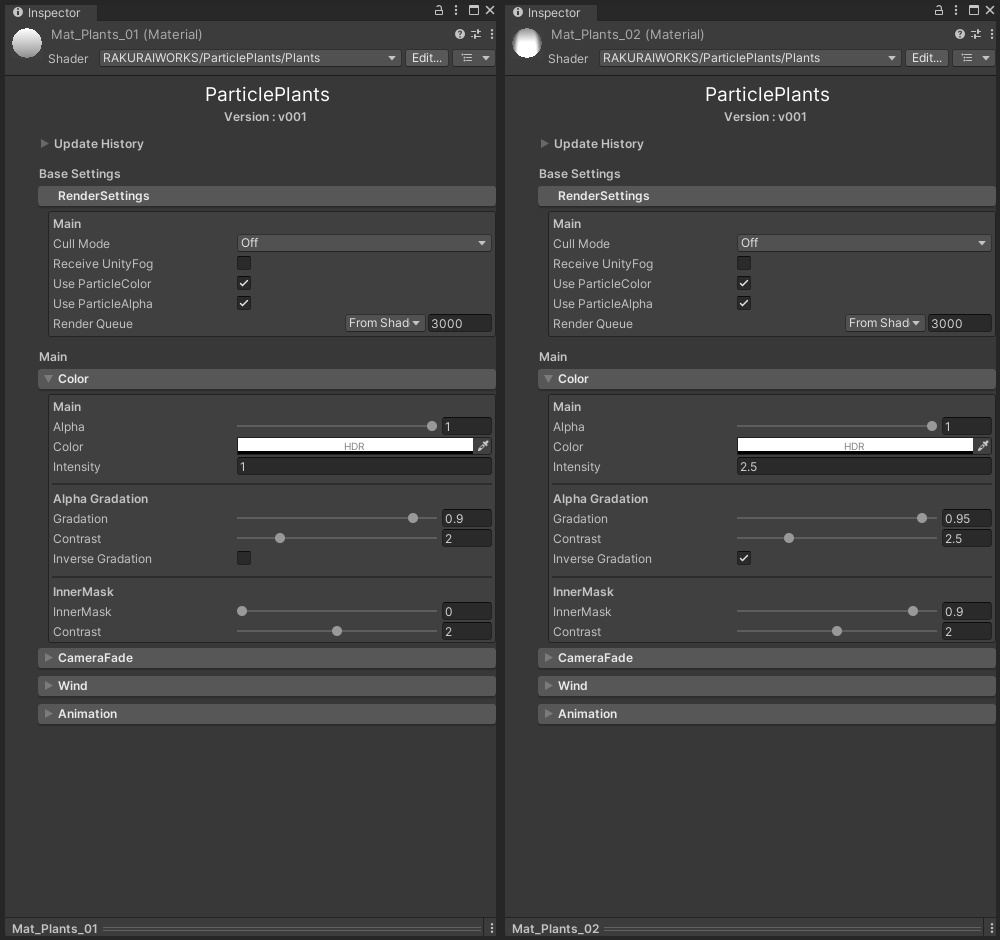Open Render Queue From Shader dropdown in Mat_Plants_01
1000x940 pixels.
pyautogui.click(x=385, y=323)
